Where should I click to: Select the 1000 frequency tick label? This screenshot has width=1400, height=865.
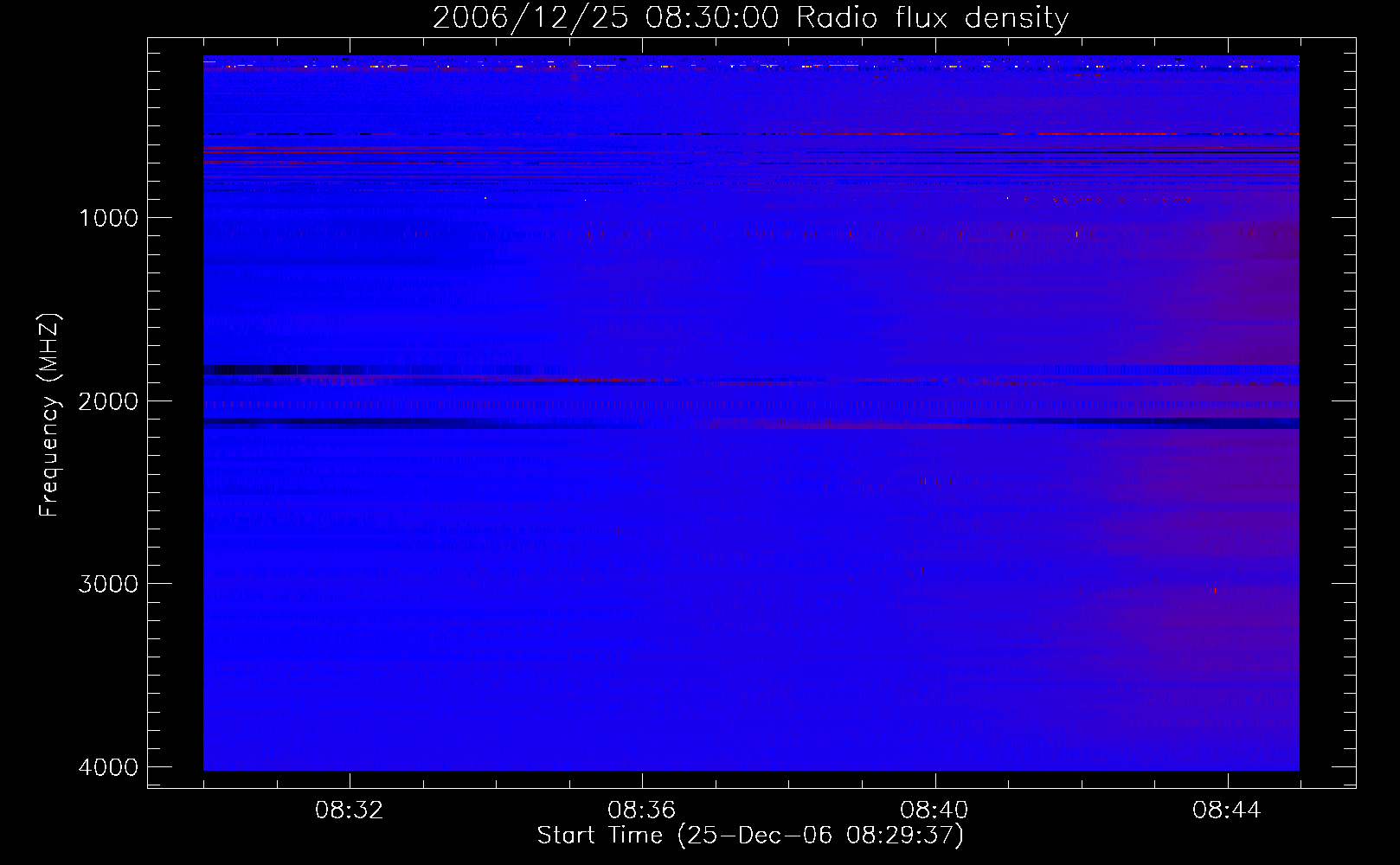point(108,218)
